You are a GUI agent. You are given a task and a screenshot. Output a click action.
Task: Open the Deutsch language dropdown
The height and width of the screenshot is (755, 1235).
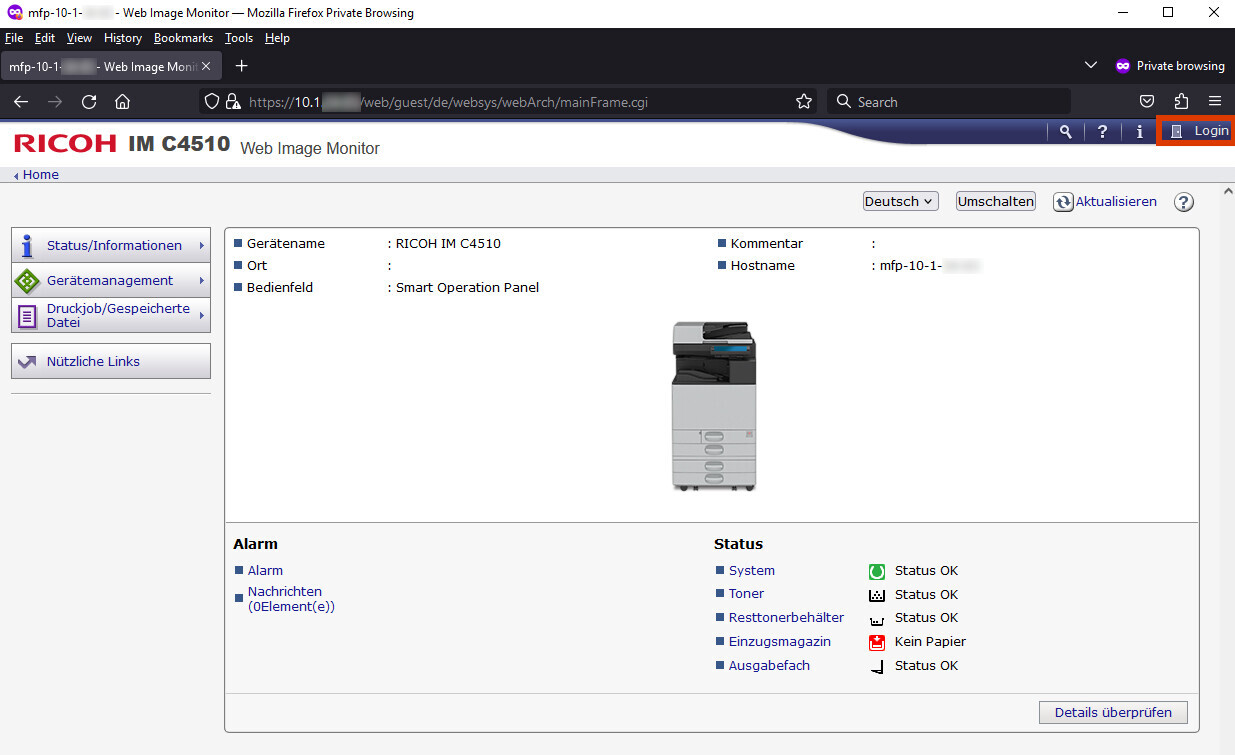coord(901,201)
